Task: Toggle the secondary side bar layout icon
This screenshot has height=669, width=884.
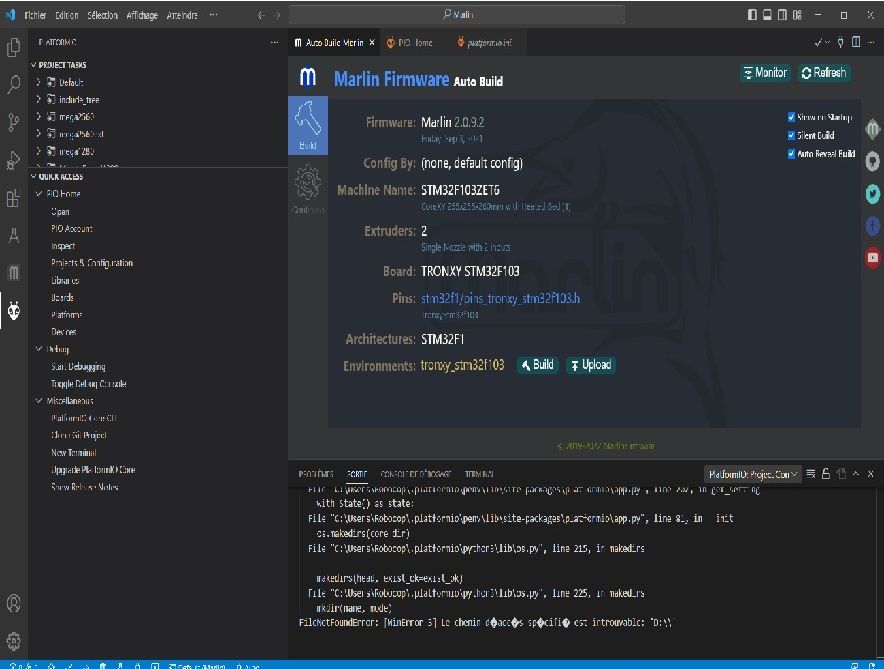Action: (x=783, y=15)
